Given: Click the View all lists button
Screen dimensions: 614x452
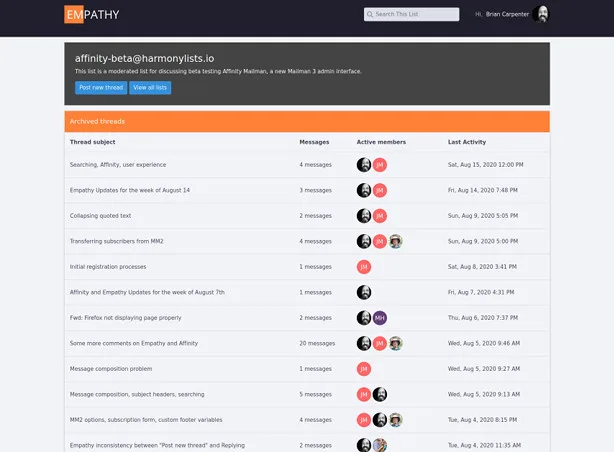Looking at the screenshot, I should (150, 88).
